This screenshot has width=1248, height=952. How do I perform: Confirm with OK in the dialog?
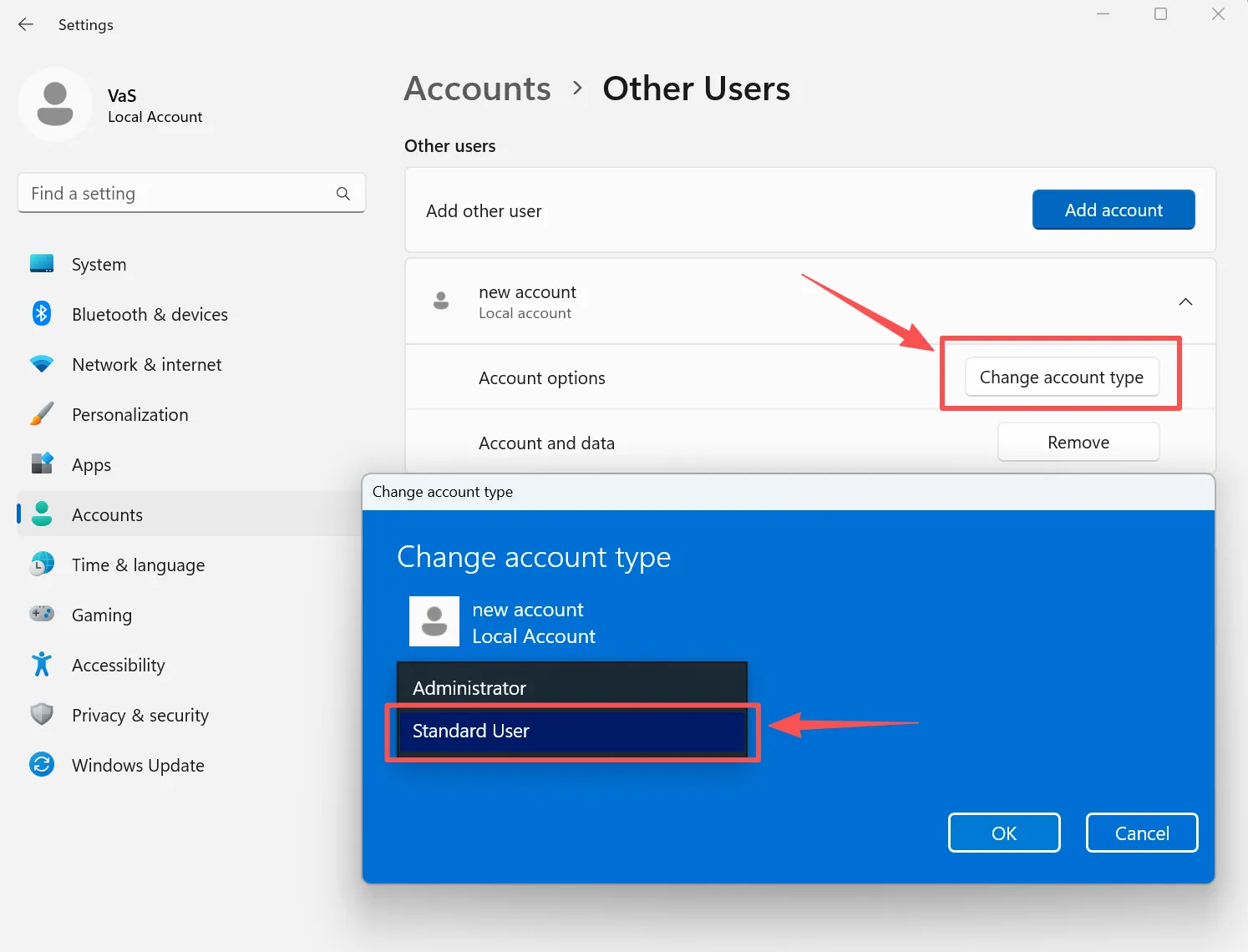tap(1004, 833)
